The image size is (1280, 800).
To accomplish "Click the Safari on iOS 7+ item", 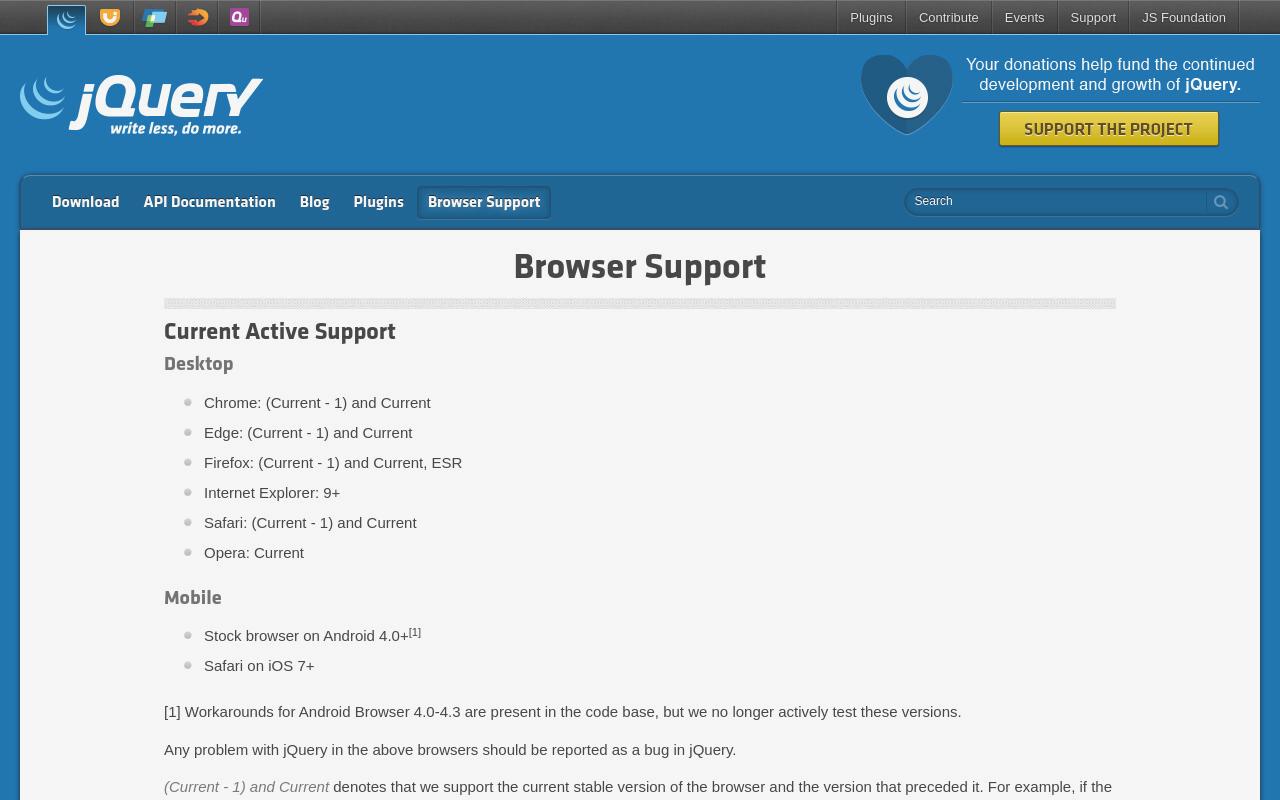I will (259, 665).
